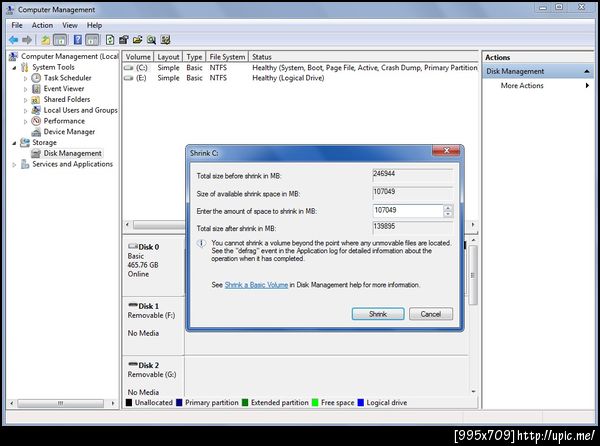Click the Storage node icon
The image size is (600, 446).
[x=25, y=142]
